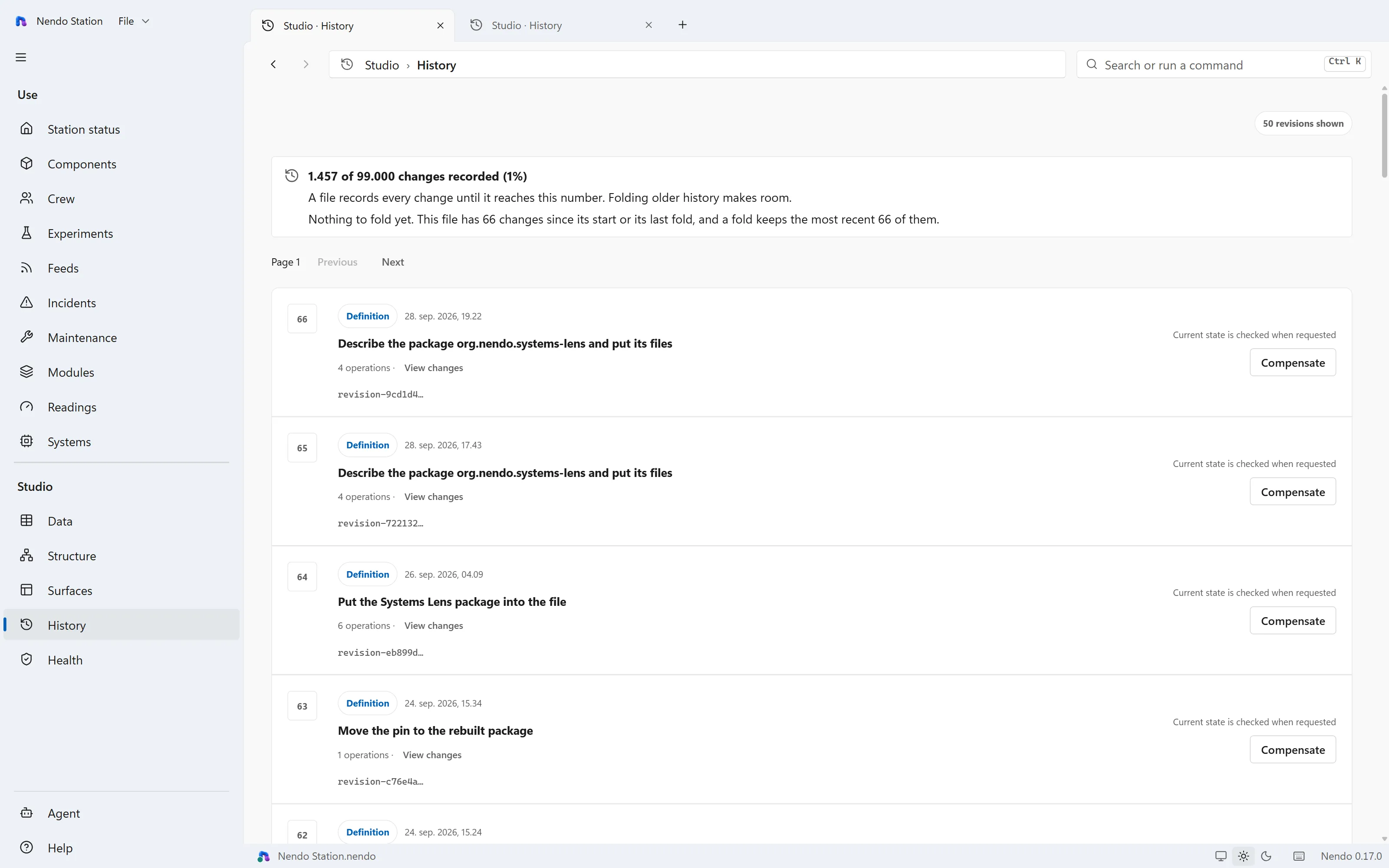
Task: Open the Modules page
Action: pos(121,372)
